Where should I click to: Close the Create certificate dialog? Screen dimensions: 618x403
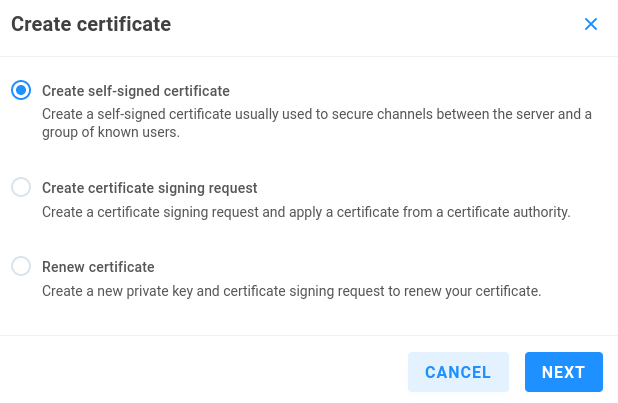tap(591, 24)
